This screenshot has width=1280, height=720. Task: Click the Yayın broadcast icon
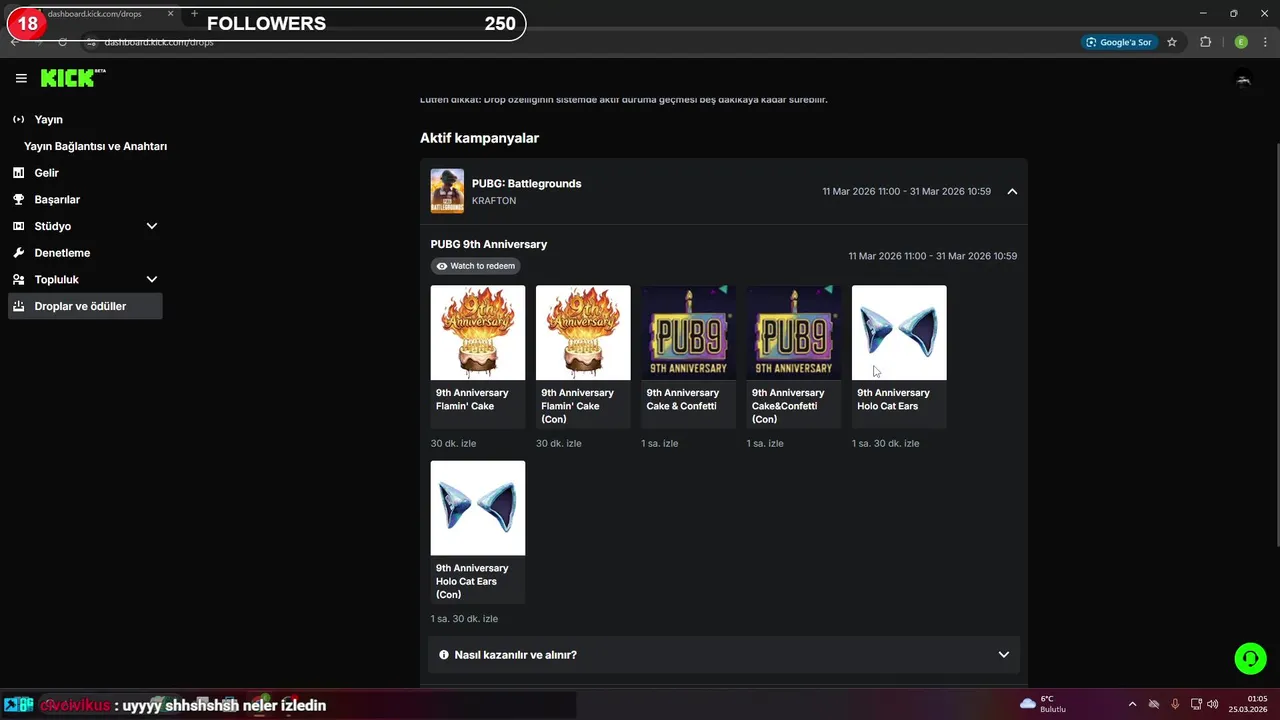click(18, 119)
